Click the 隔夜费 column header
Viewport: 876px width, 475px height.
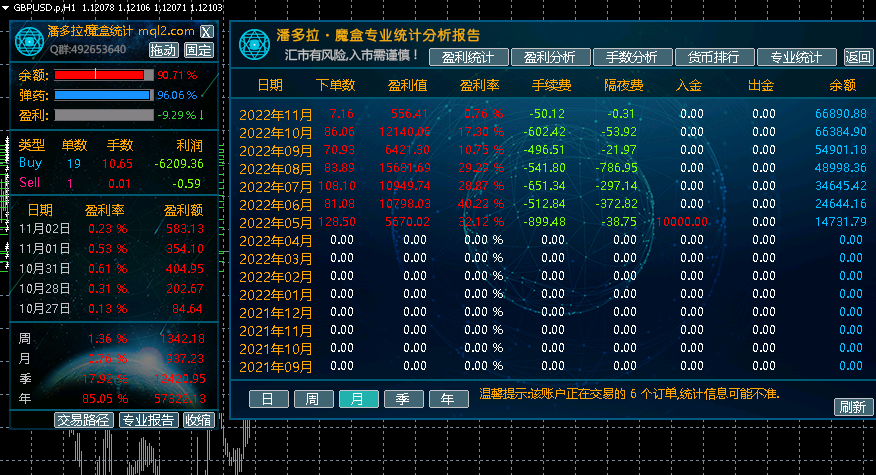(x=623, y=85)
